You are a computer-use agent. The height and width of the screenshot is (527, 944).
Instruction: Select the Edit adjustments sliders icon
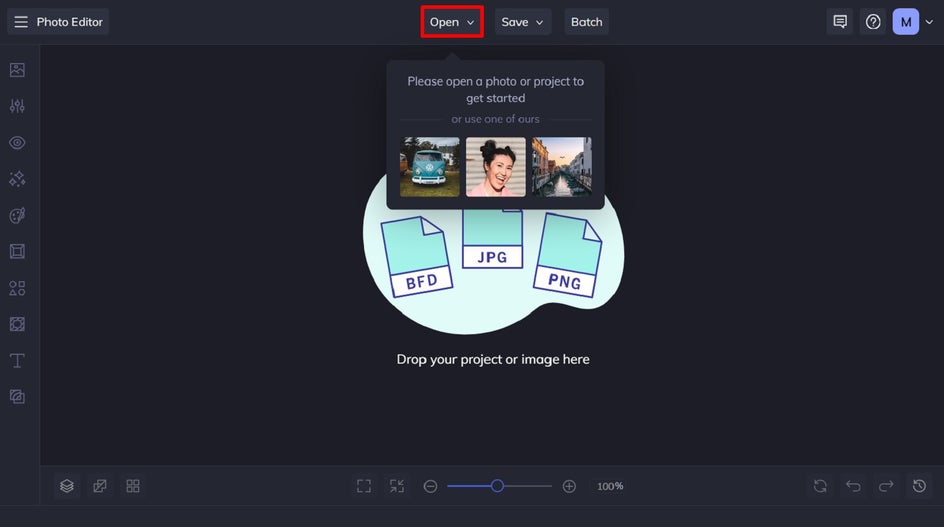[17, 106]
